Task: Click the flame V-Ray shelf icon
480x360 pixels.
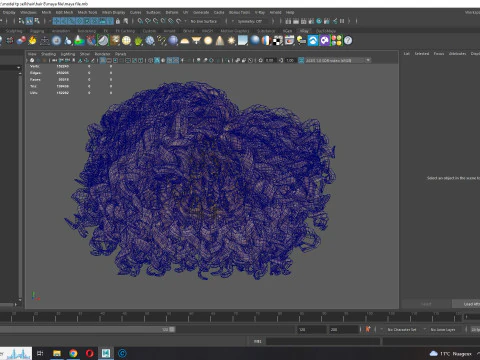Action: pos(32,41)
